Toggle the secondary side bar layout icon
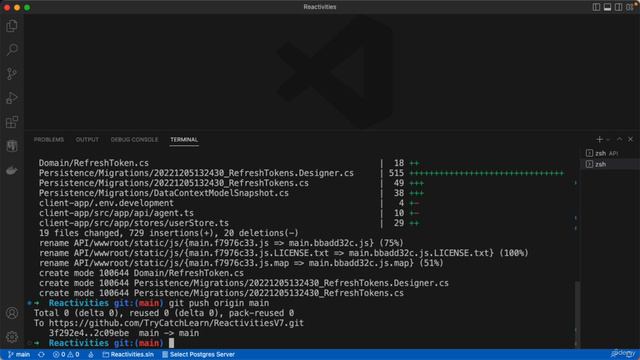This screenshot has width=640, height=360. [618, 7]
